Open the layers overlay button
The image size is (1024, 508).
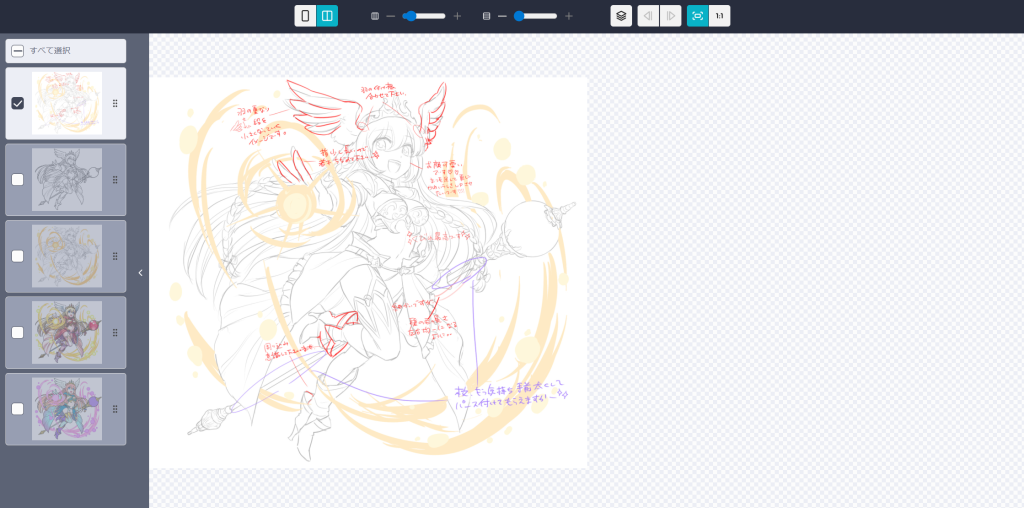[621, 16]
